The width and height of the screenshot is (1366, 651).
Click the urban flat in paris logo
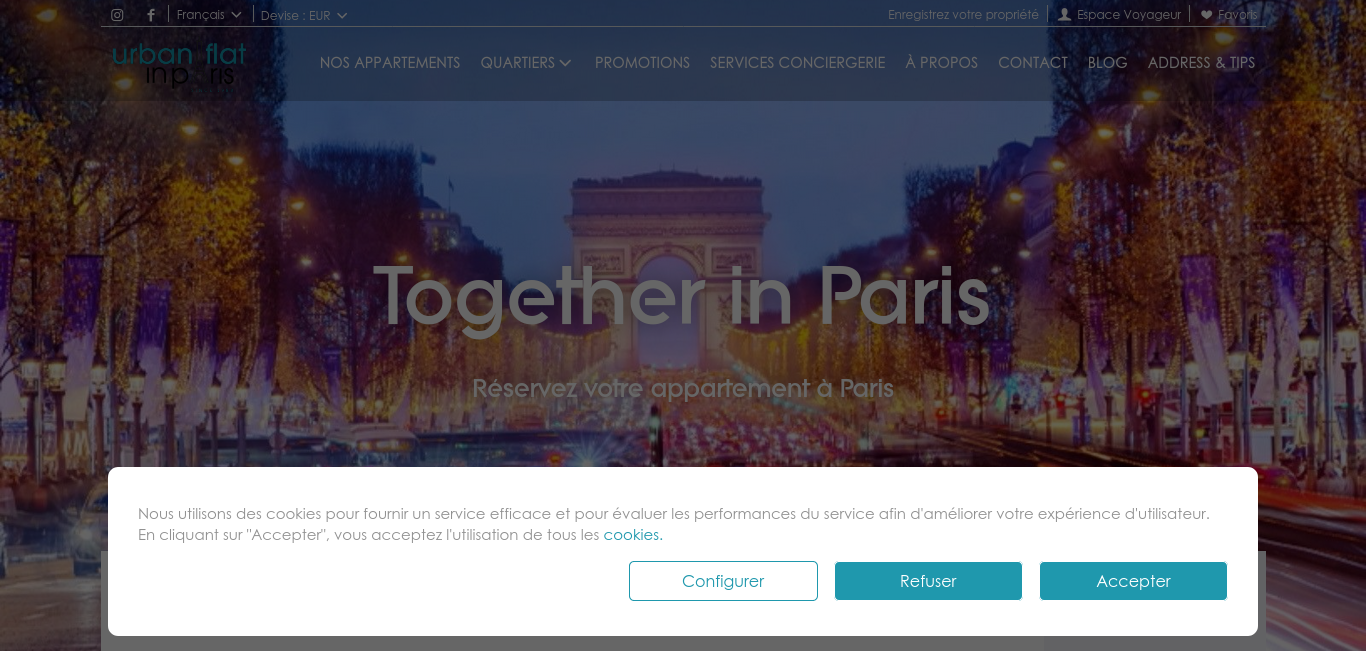[179, 64]
